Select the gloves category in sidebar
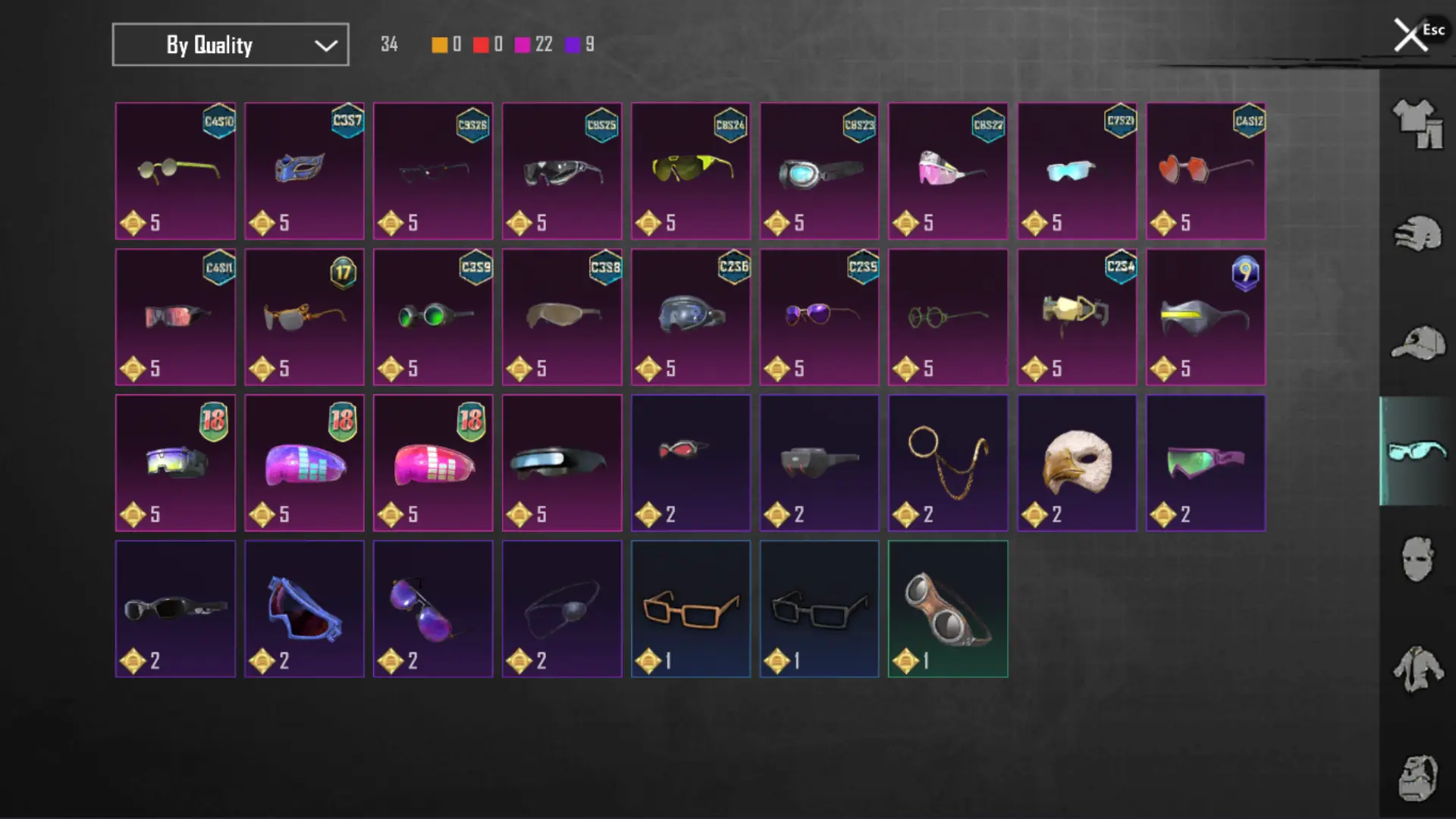 1417,234
